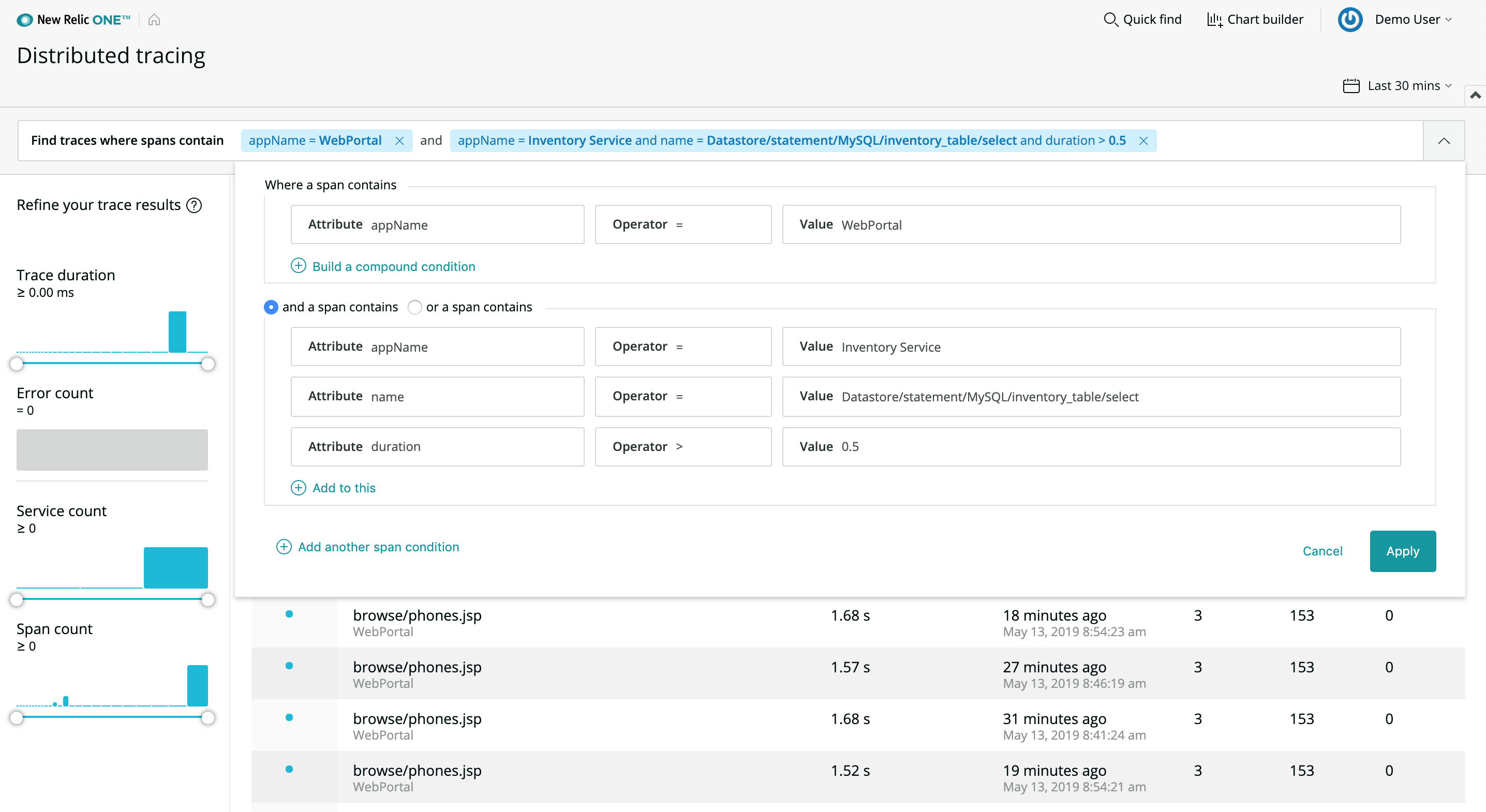Click the Value field with Datastore/statement/MySQL path
The width and height of the screenshot is (1486, 812).
tap(1091, 396)
